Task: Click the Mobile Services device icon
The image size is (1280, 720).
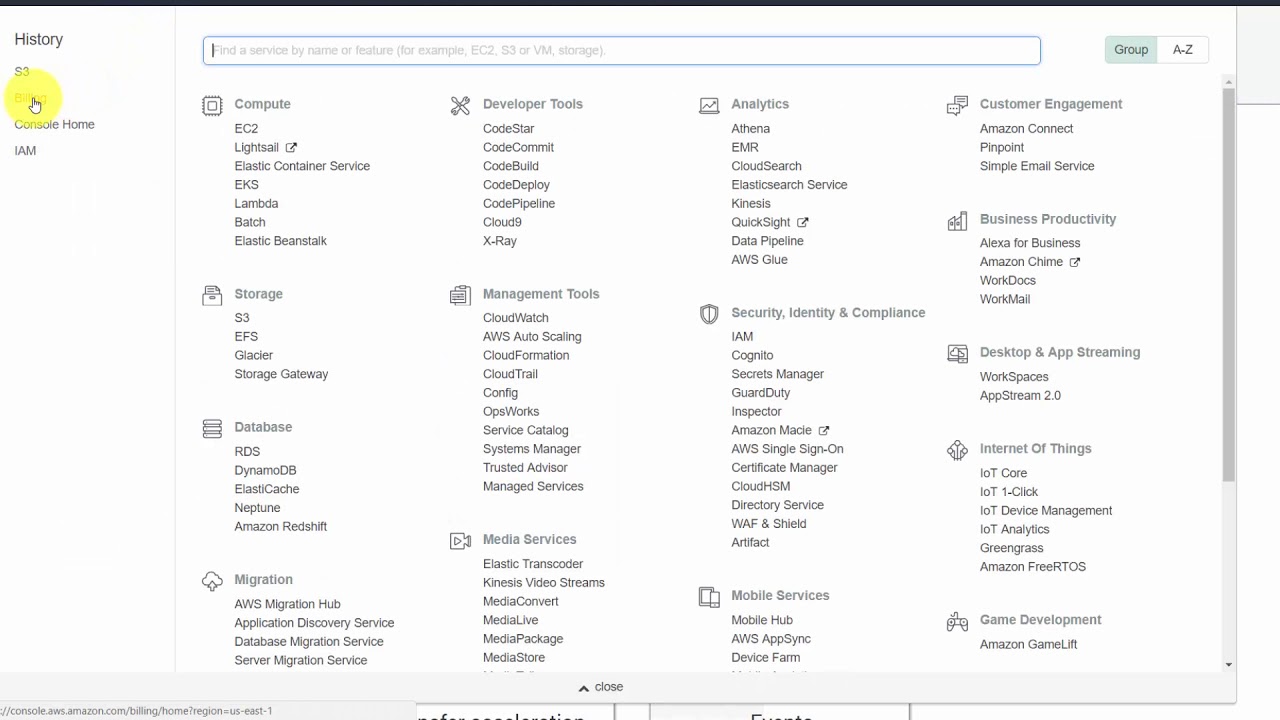Action: tap(709, 597)
